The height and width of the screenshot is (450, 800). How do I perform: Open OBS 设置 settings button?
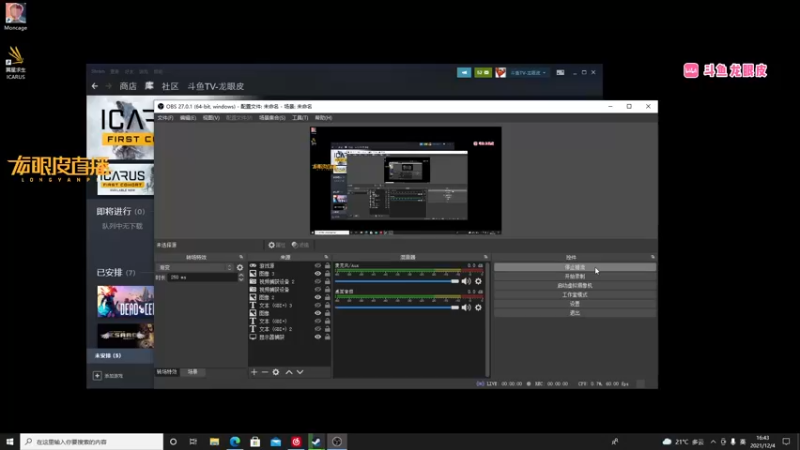(574, 304)
